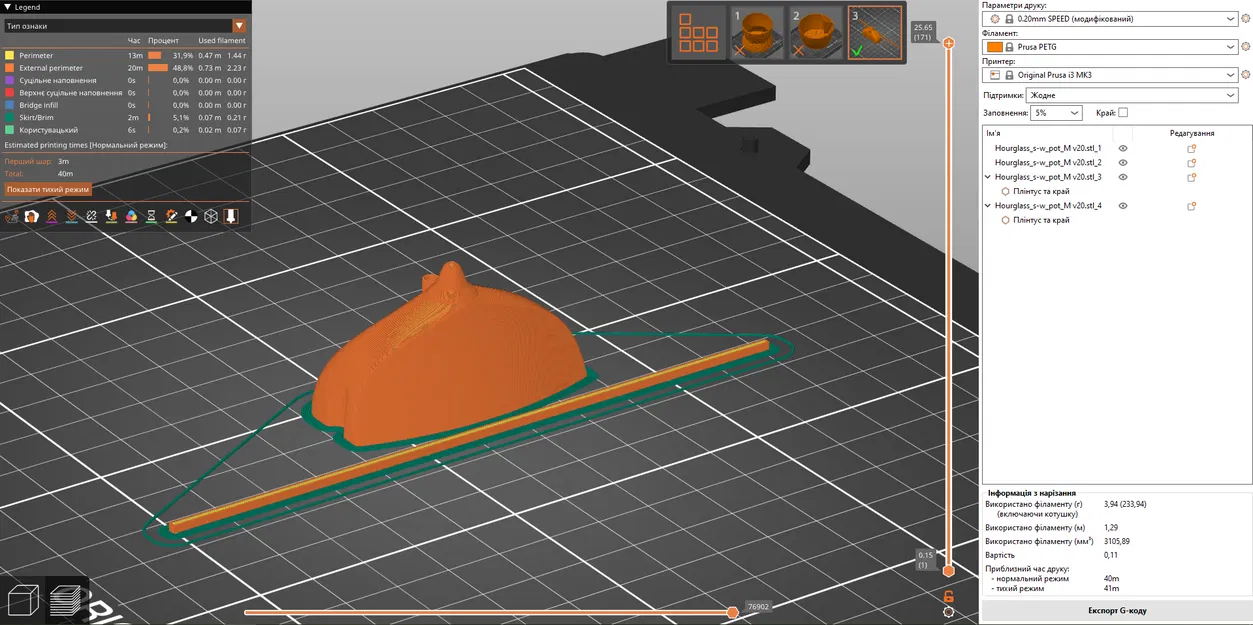Click Експорт G-коду button

tap(1117, 610)
